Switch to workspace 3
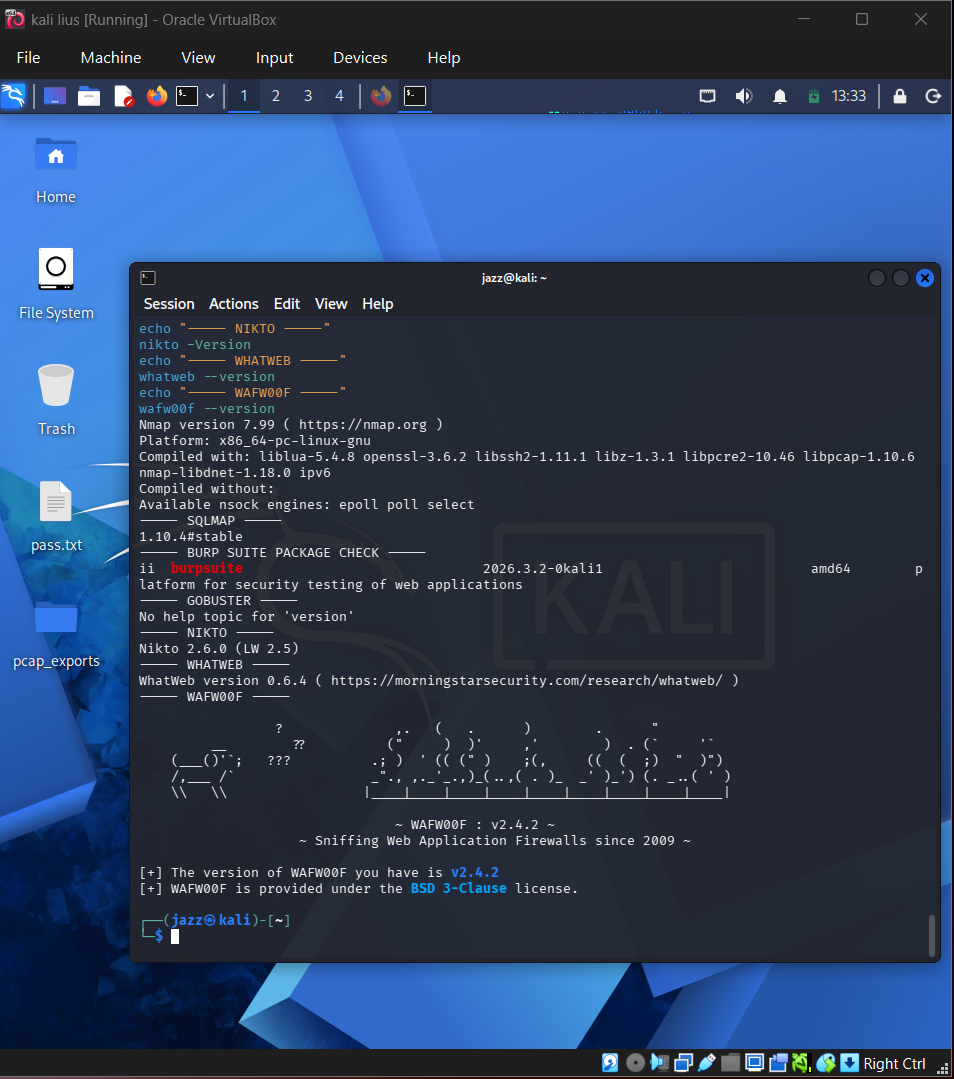 tap(308, 96)
